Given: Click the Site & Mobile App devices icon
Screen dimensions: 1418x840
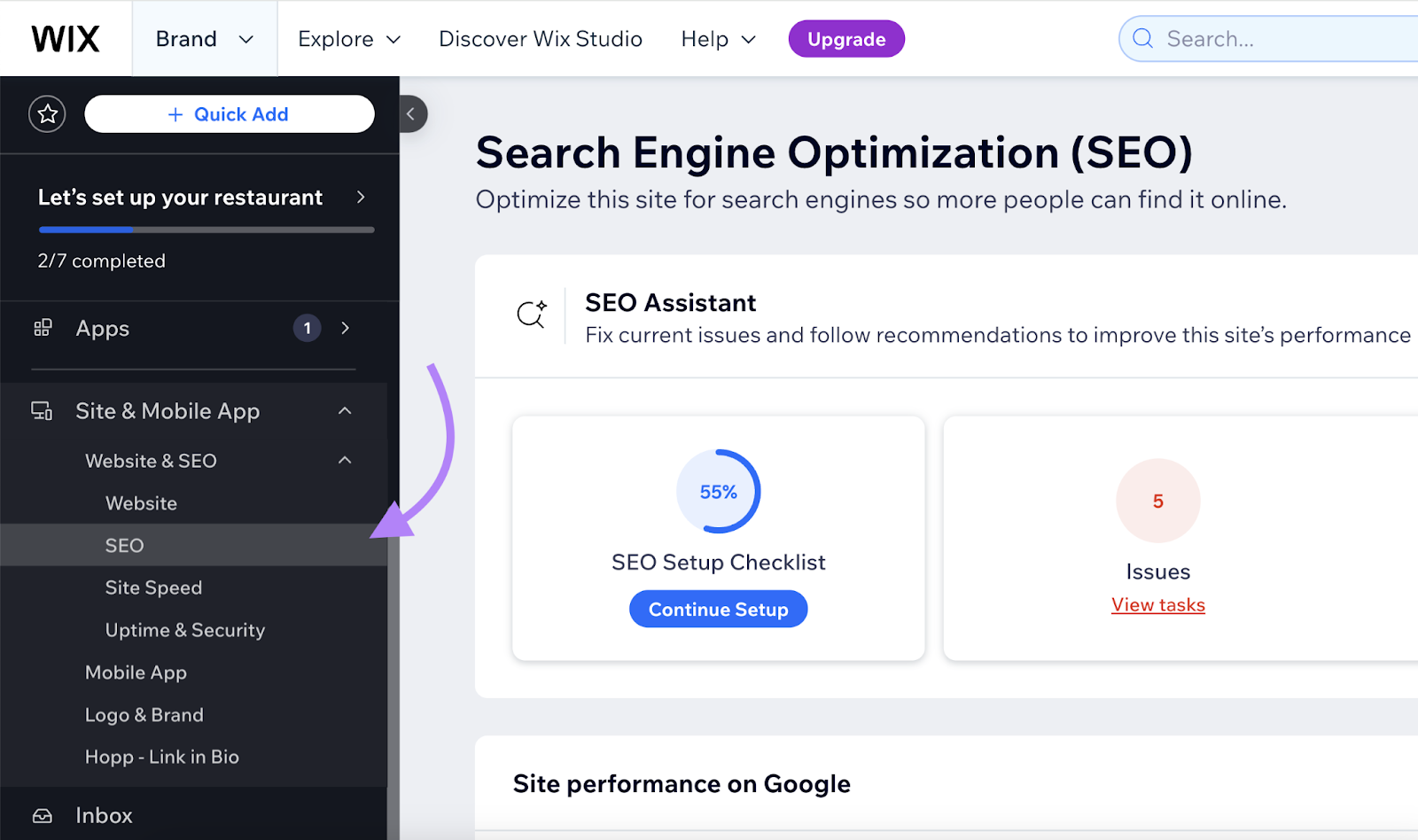Looking at the screenshot, I should click(x=41, y=410).
